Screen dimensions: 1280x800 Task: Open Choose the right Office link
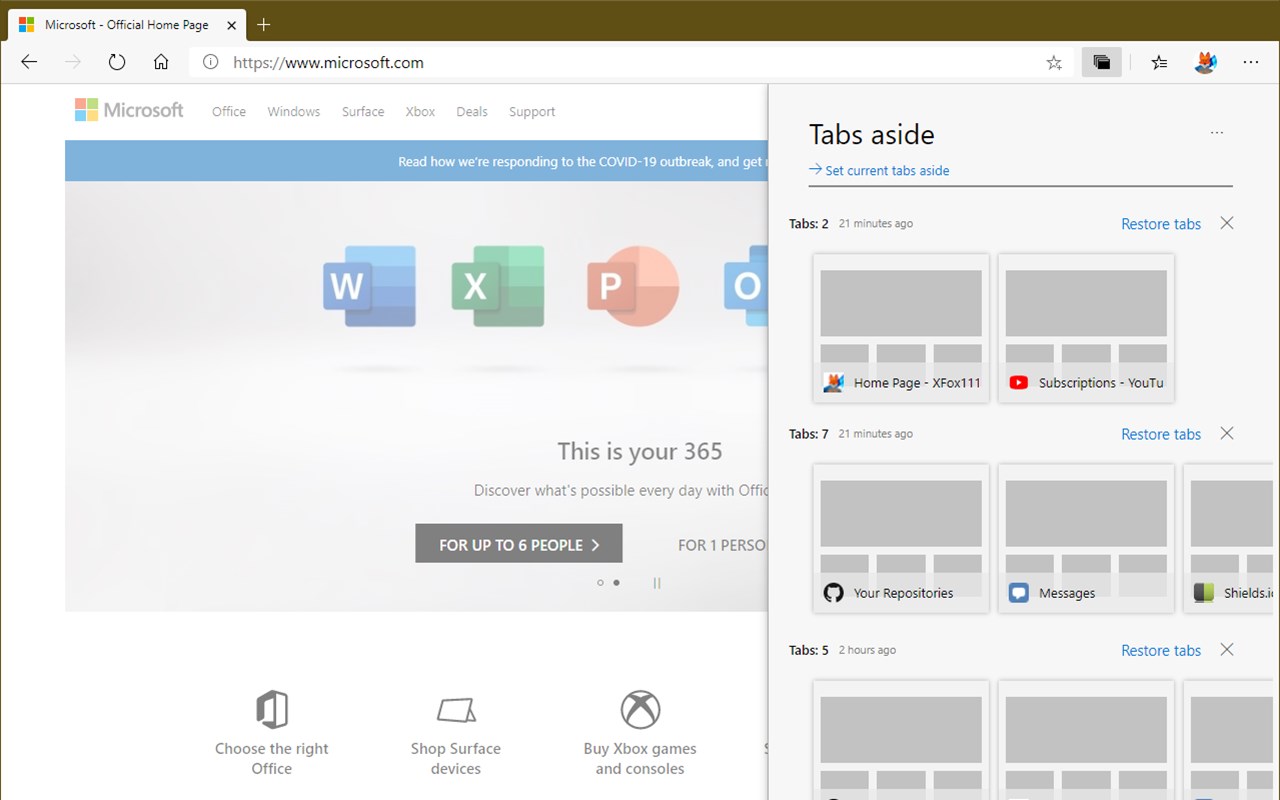coord(272,758)
